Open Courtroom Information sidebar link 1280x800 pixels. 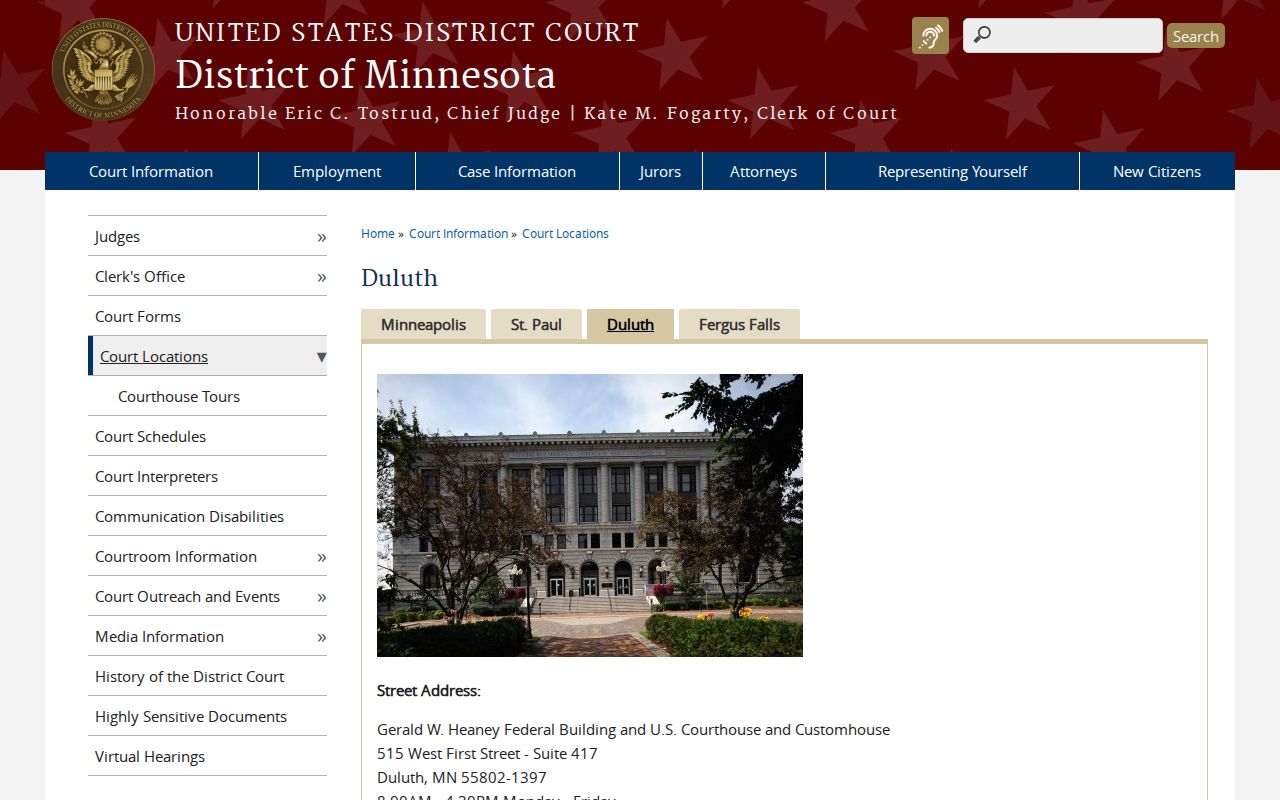coord(176,557)
